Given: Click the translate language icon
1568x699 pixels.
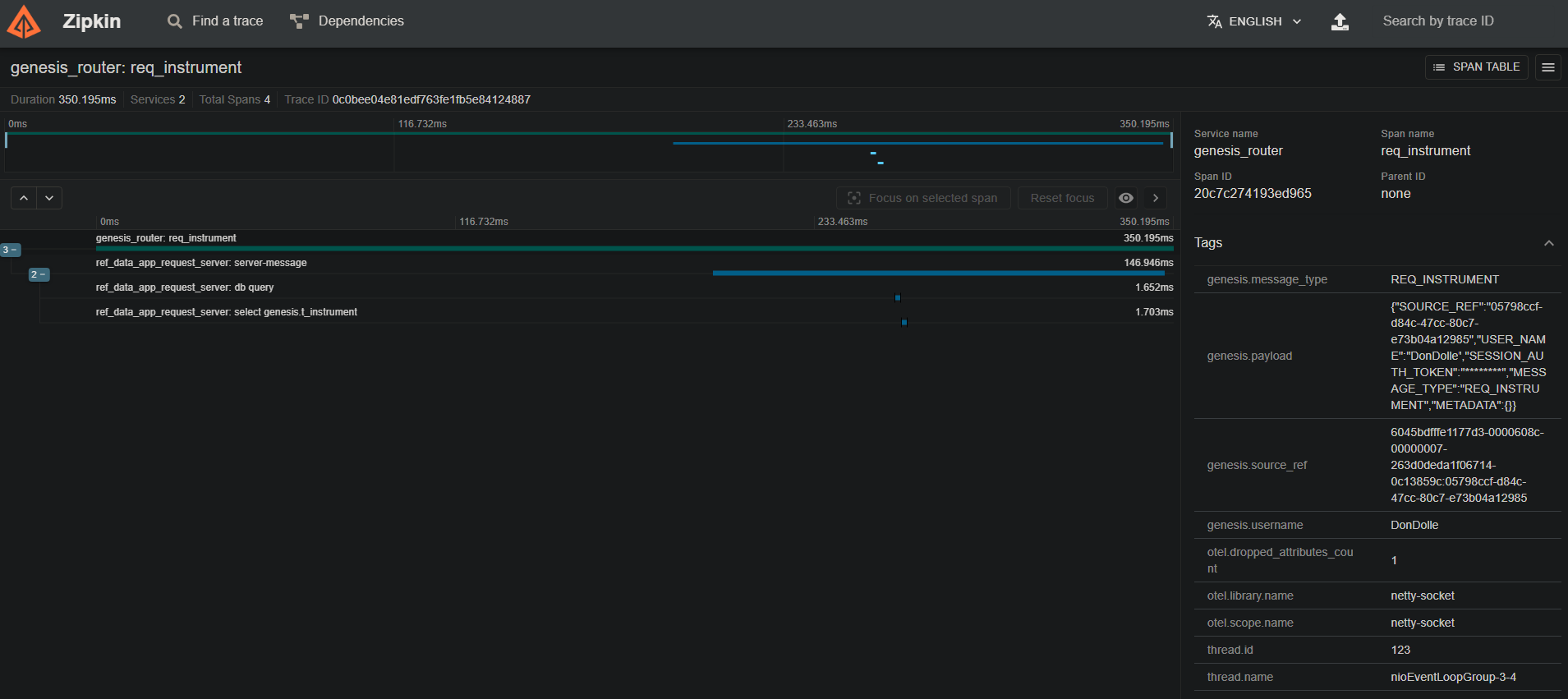Looking at the screenshot, I should click(1214, 21).
